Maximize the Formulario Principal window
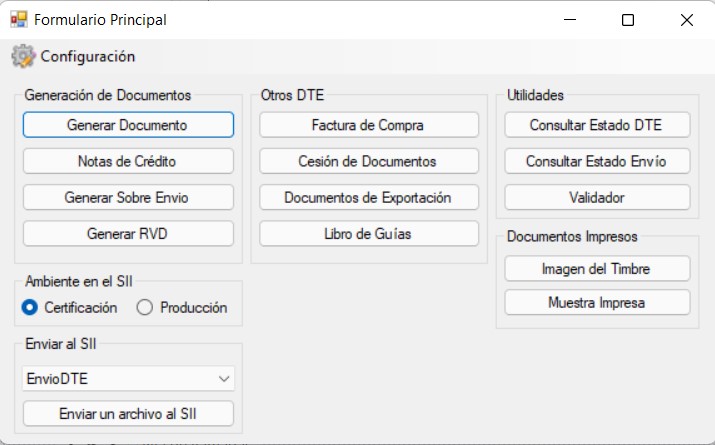 [628, 20]
